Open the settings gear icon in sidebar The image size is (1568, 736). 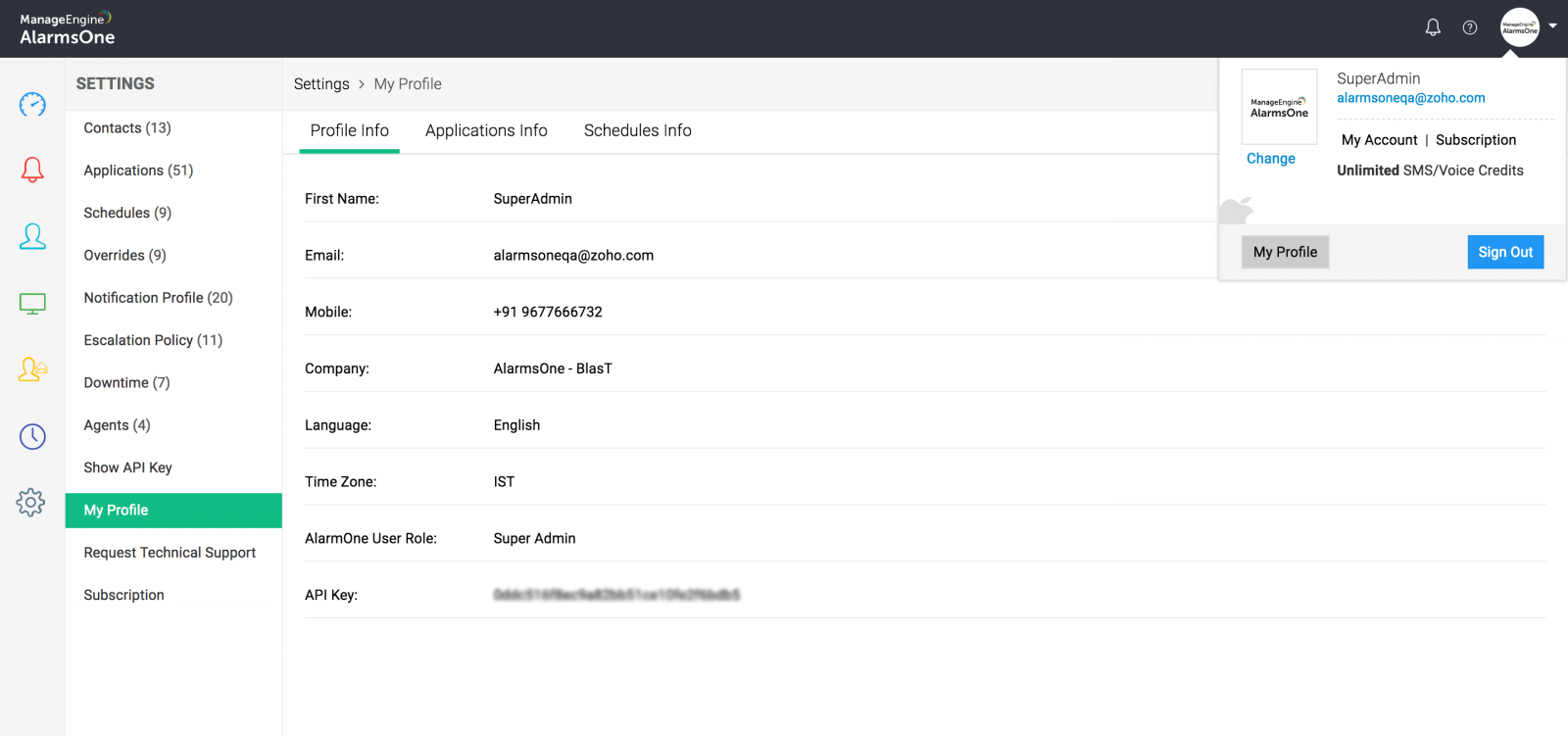point(30,503)
